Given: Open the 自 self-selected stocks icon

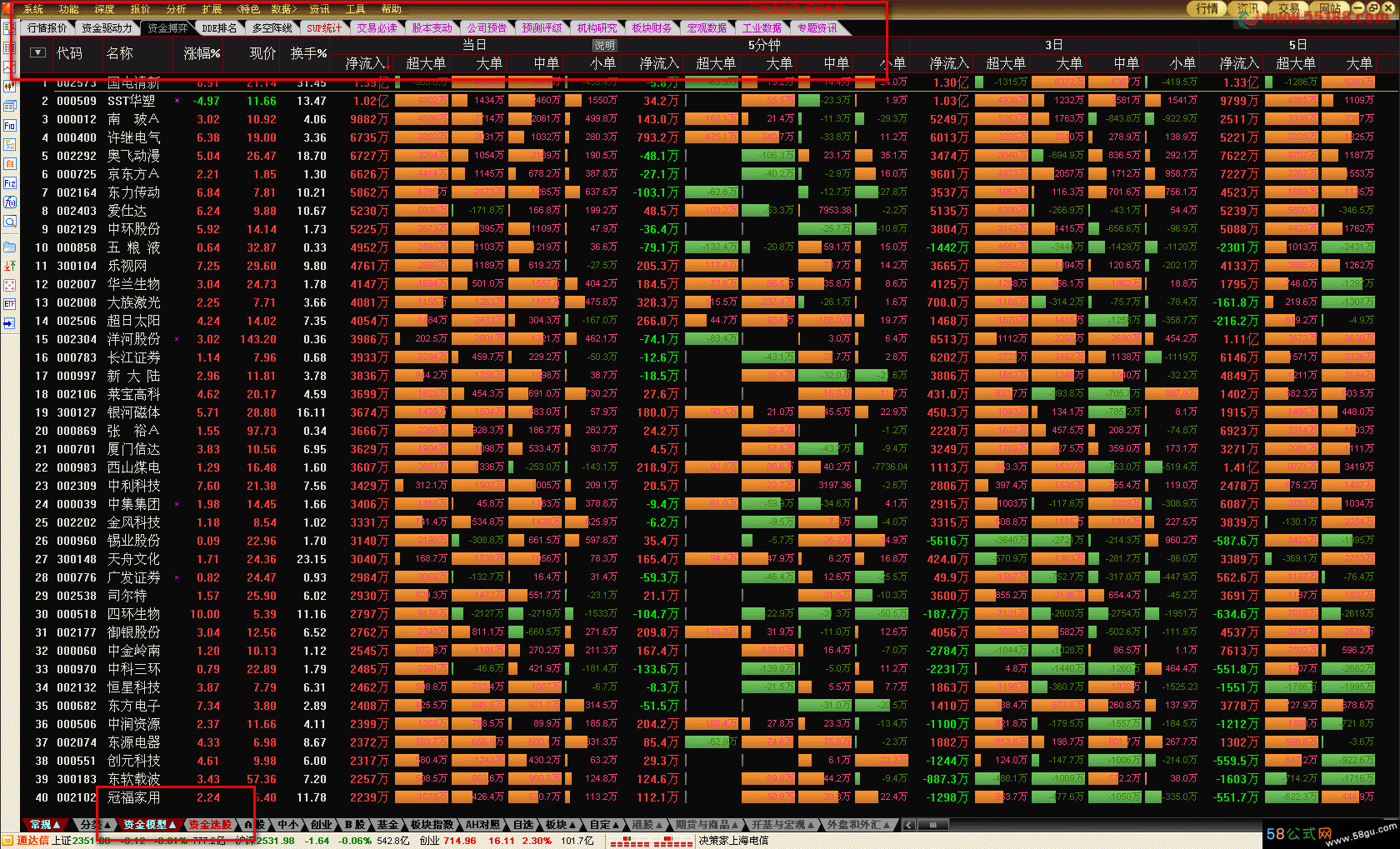Looking at the screenshot, I should (x=9, y=164).
